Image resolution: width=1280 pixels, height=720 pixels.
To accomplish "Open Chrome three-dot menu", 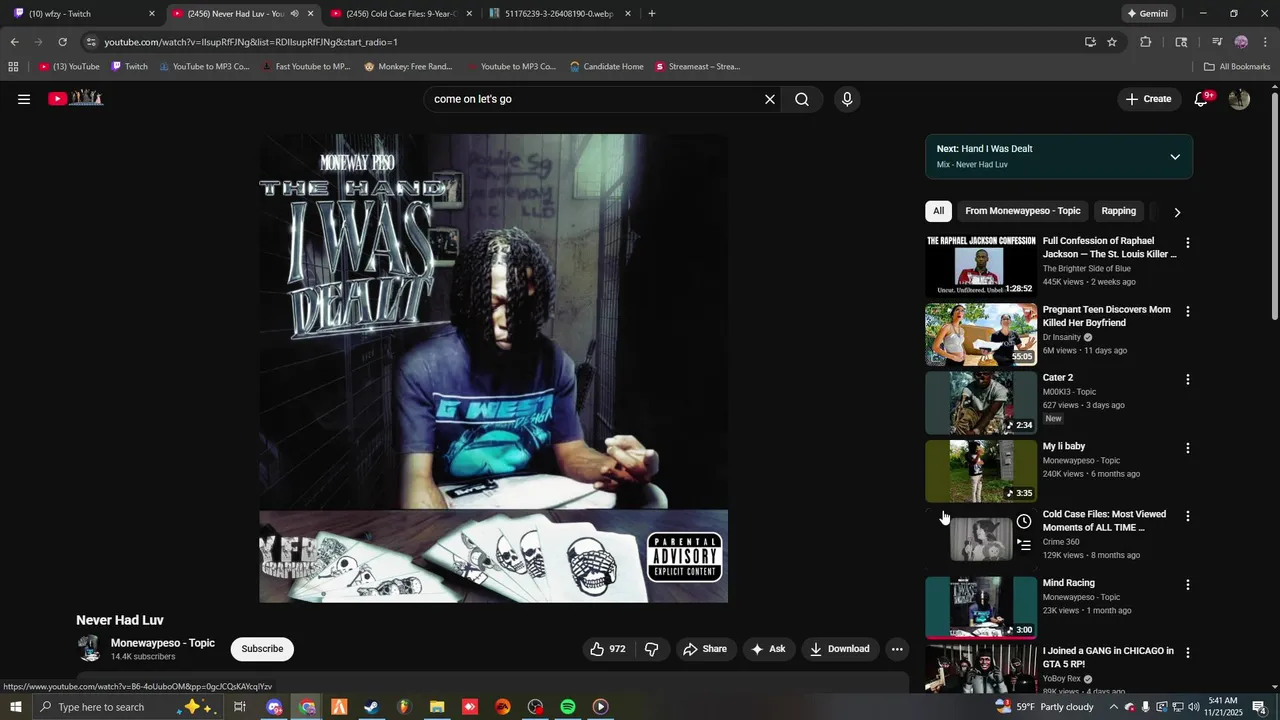I will point(1265,42).
